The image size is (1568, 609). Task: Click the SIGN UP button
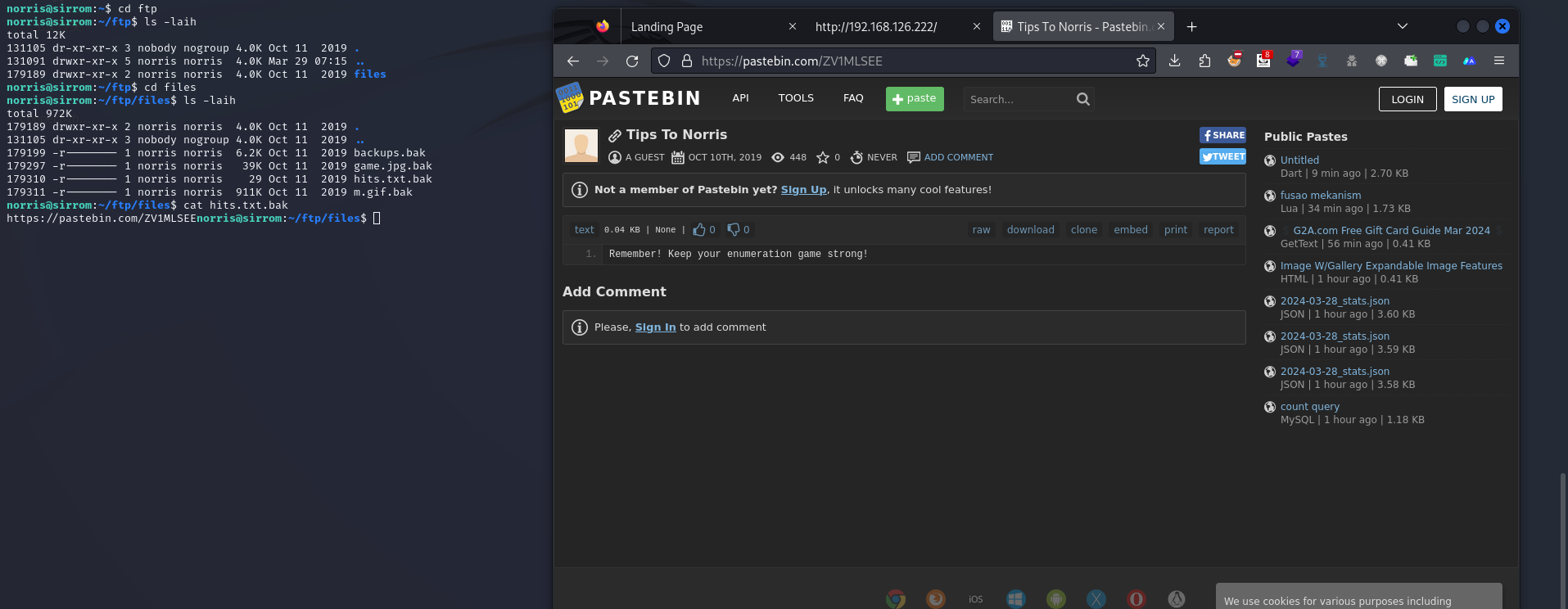pos(1473,99)
